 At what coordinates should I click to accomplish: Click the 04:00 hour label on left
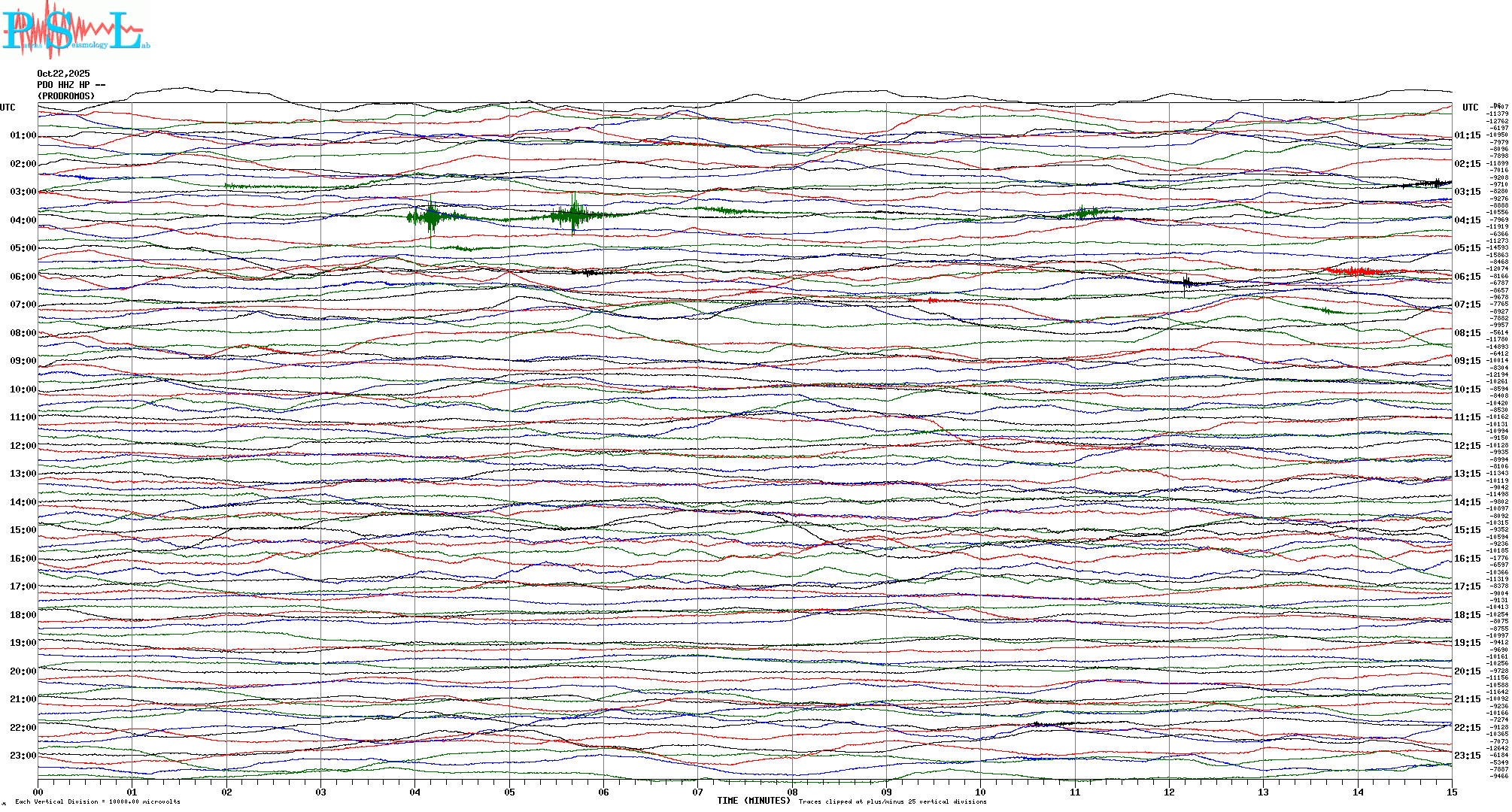[23, 220]
